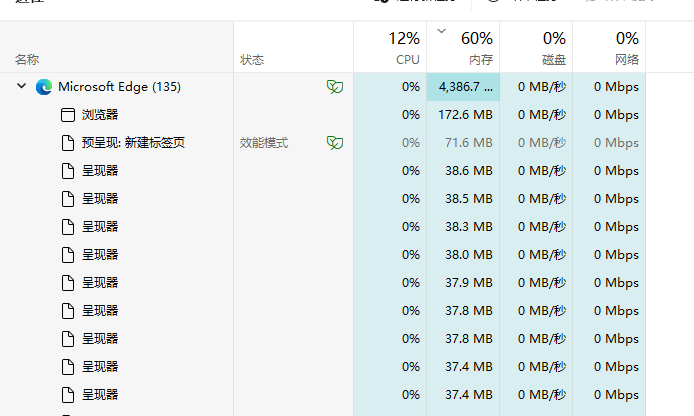This screenshot has width=694, height=416.
Task: Select the Microsoft Edge (135) row label
Action: [x=120, y=87]
